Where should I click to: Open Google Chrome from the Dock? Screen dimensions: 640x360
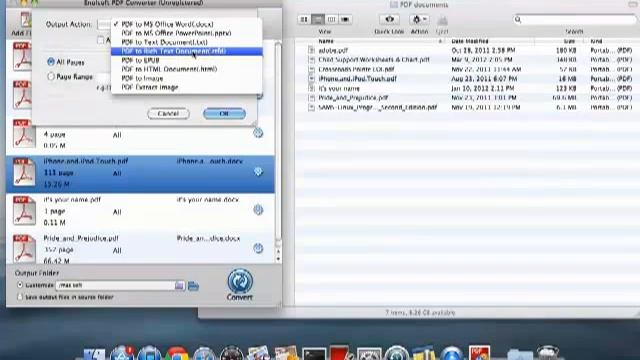click(x=177, y=354)
